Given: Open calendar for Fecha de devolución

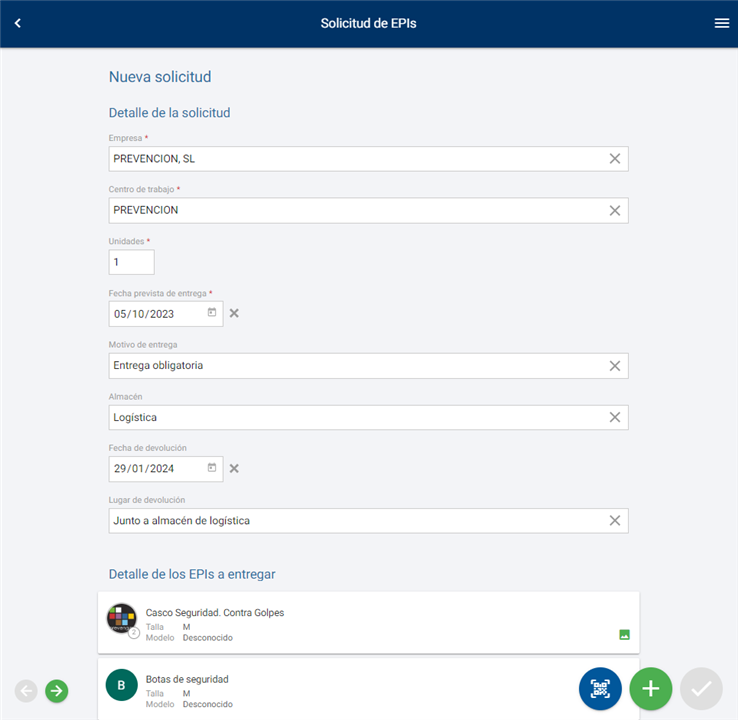Looking at the screenshot, I should [x=212, y=468].
